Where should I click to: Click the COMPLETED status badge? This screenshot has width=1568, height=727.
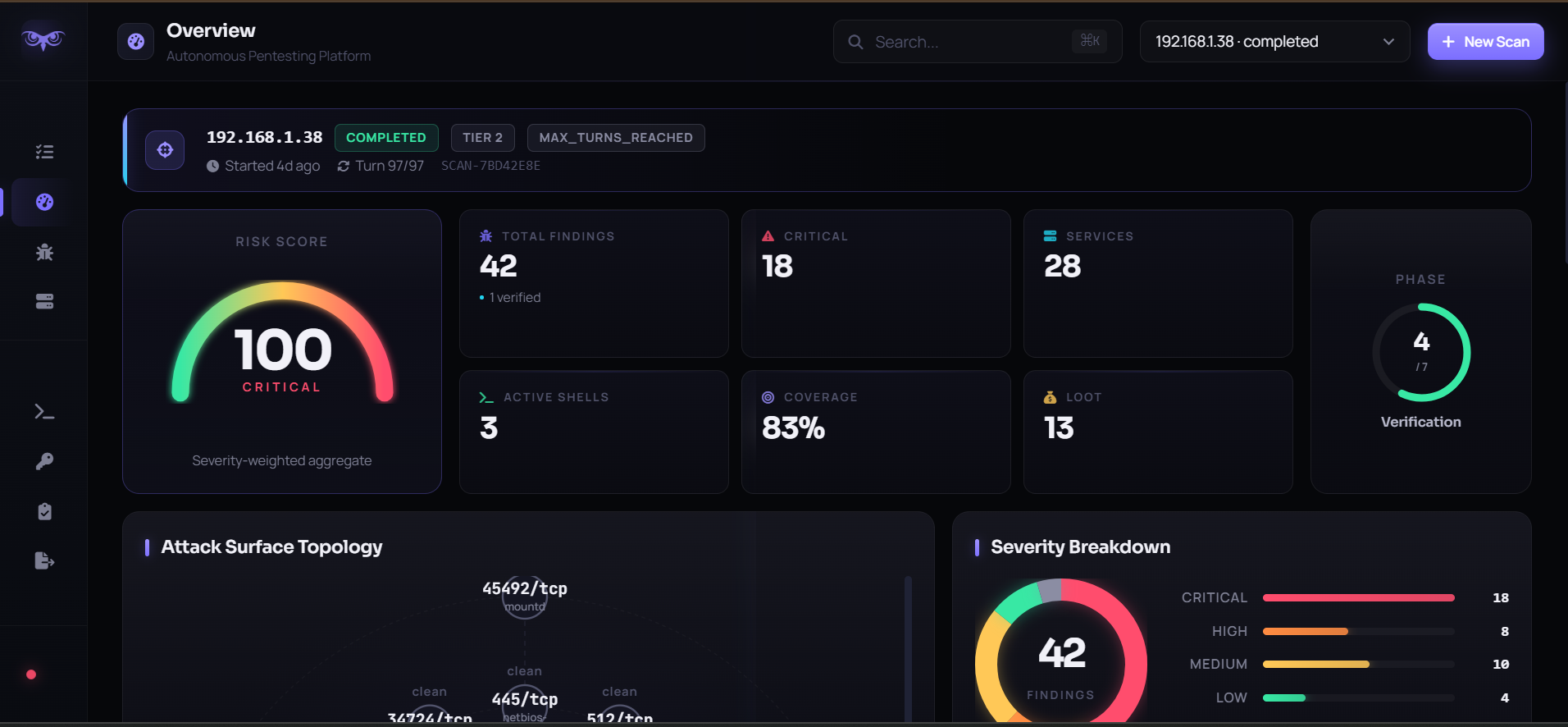click(x=386, y=138)
